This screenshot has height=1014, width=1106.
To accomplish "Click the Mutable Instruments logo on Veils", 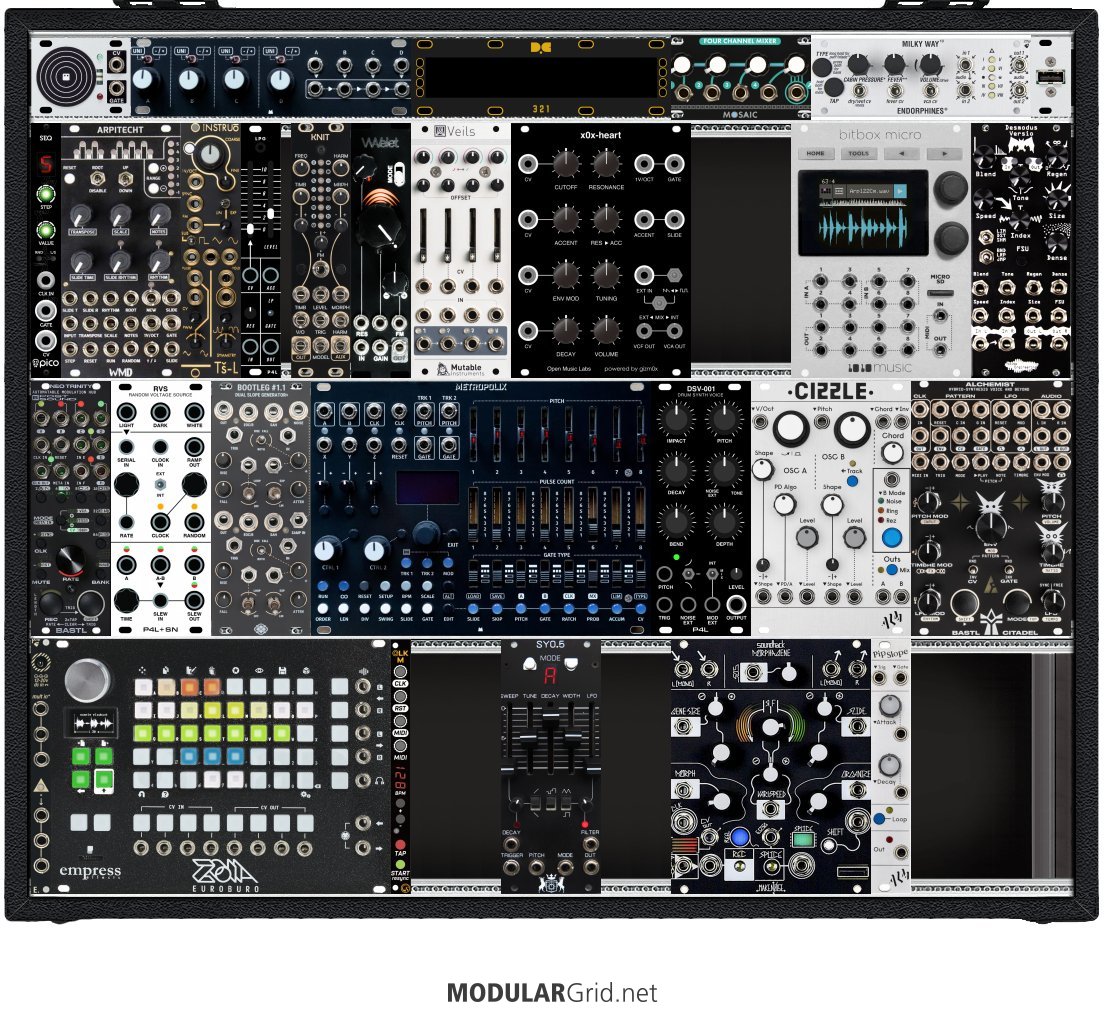I will point(459,368).
